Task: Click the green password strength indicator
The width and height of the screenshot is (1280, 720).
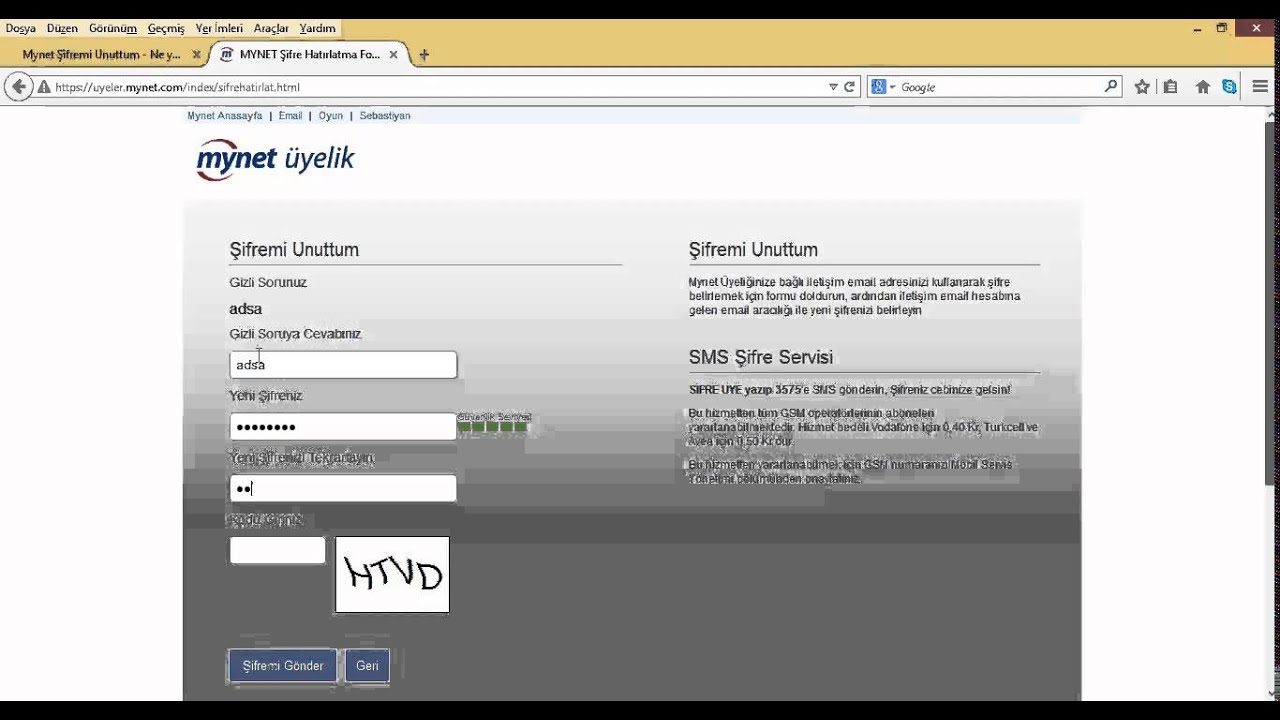Action: click(x=492, y=427)
